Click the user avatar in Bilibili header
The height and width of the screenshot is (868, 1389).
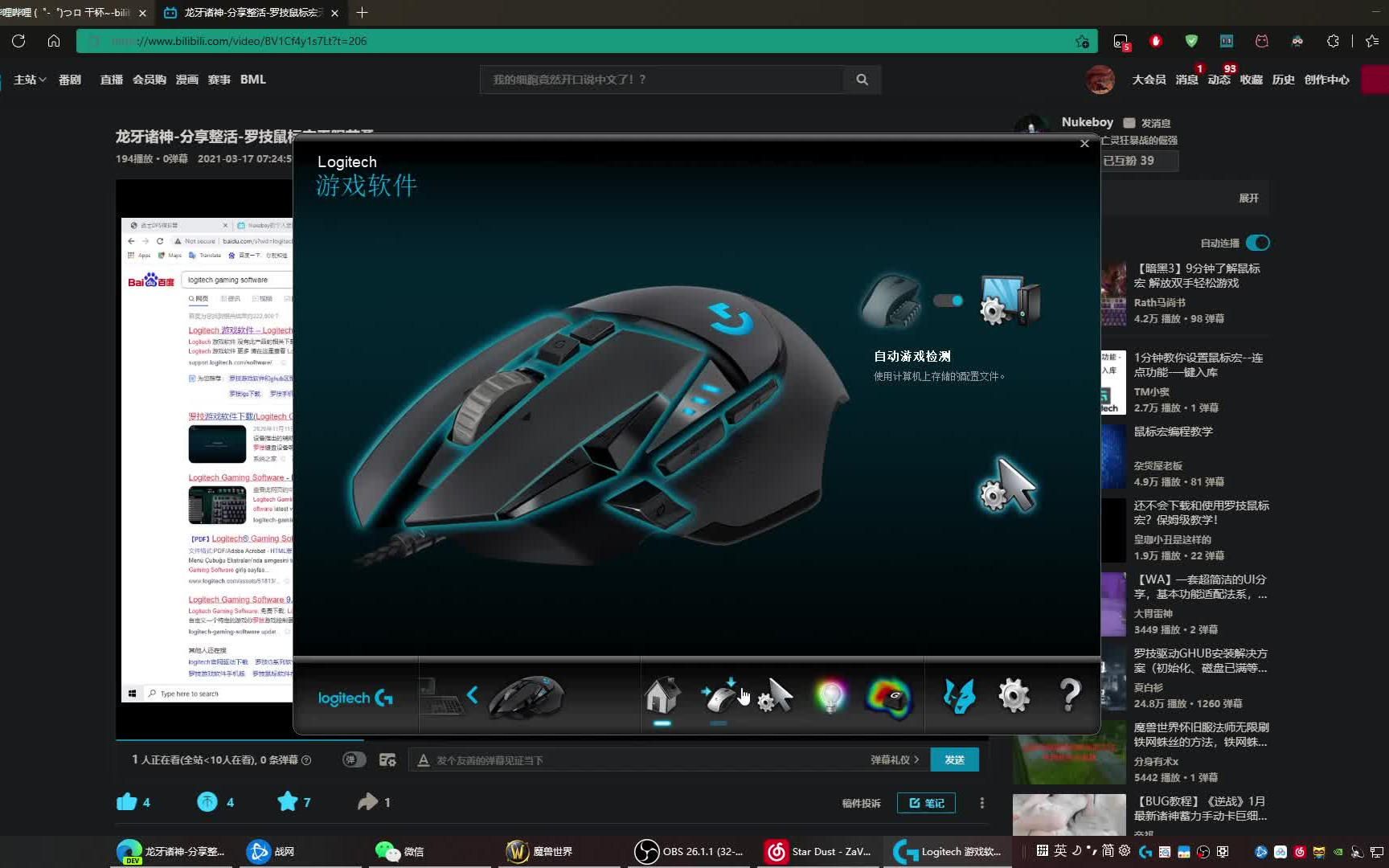click(1100, 80)
